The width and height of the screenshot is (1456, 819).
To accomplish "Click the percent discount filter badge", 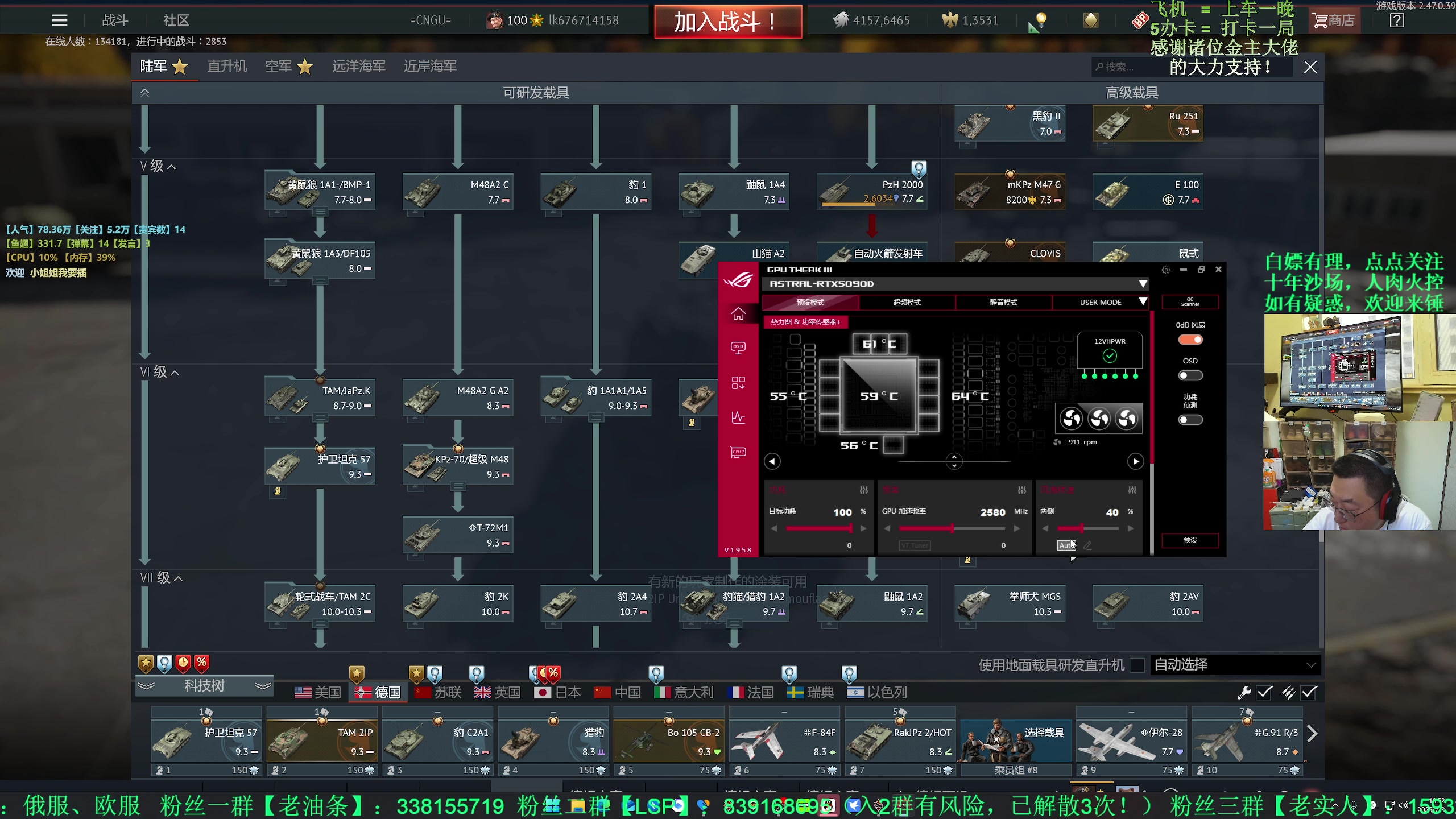I will pos(202,663).
